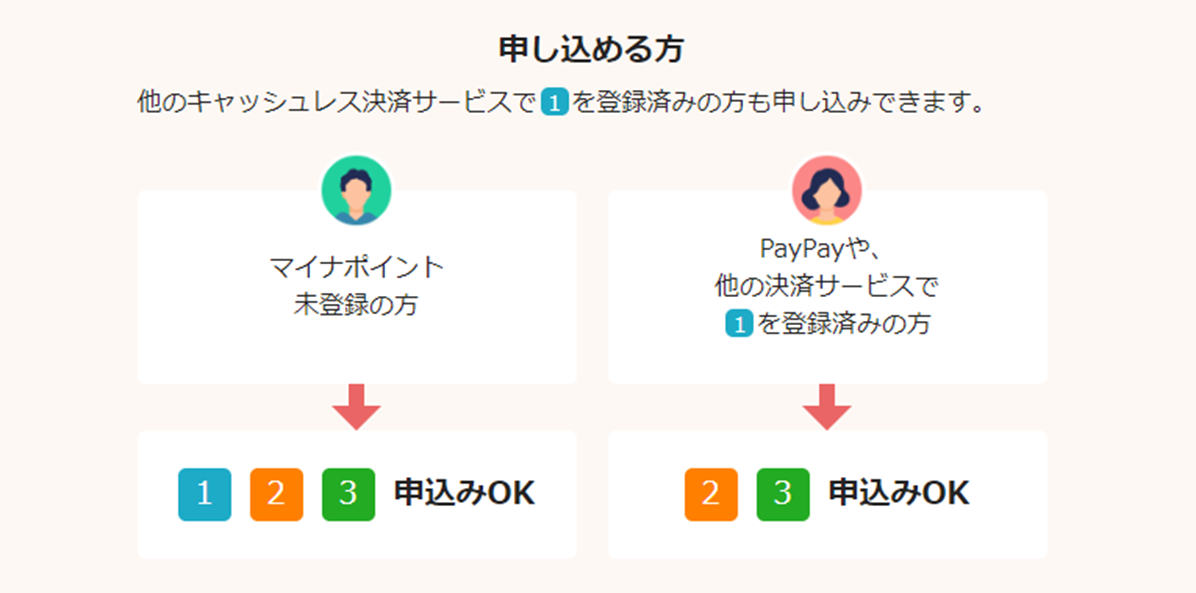
Task: Click the 申し込める方 heading
Action: click(x=591, y=50)
